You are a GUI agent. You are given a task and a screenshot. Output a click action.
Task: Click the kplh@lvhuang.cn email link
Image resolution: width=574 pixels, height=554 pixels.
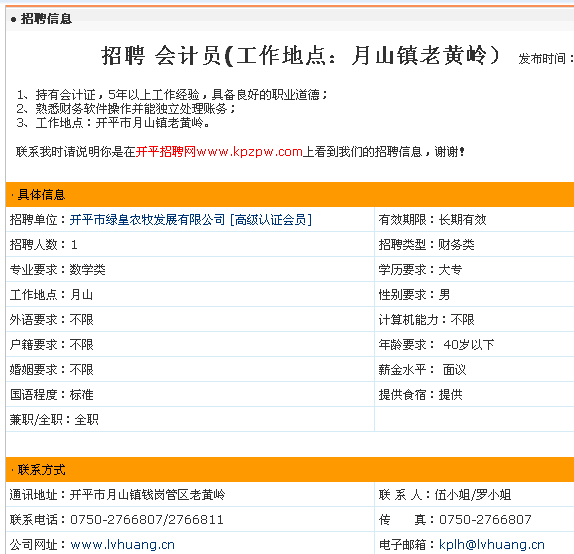tap(492, 544)
